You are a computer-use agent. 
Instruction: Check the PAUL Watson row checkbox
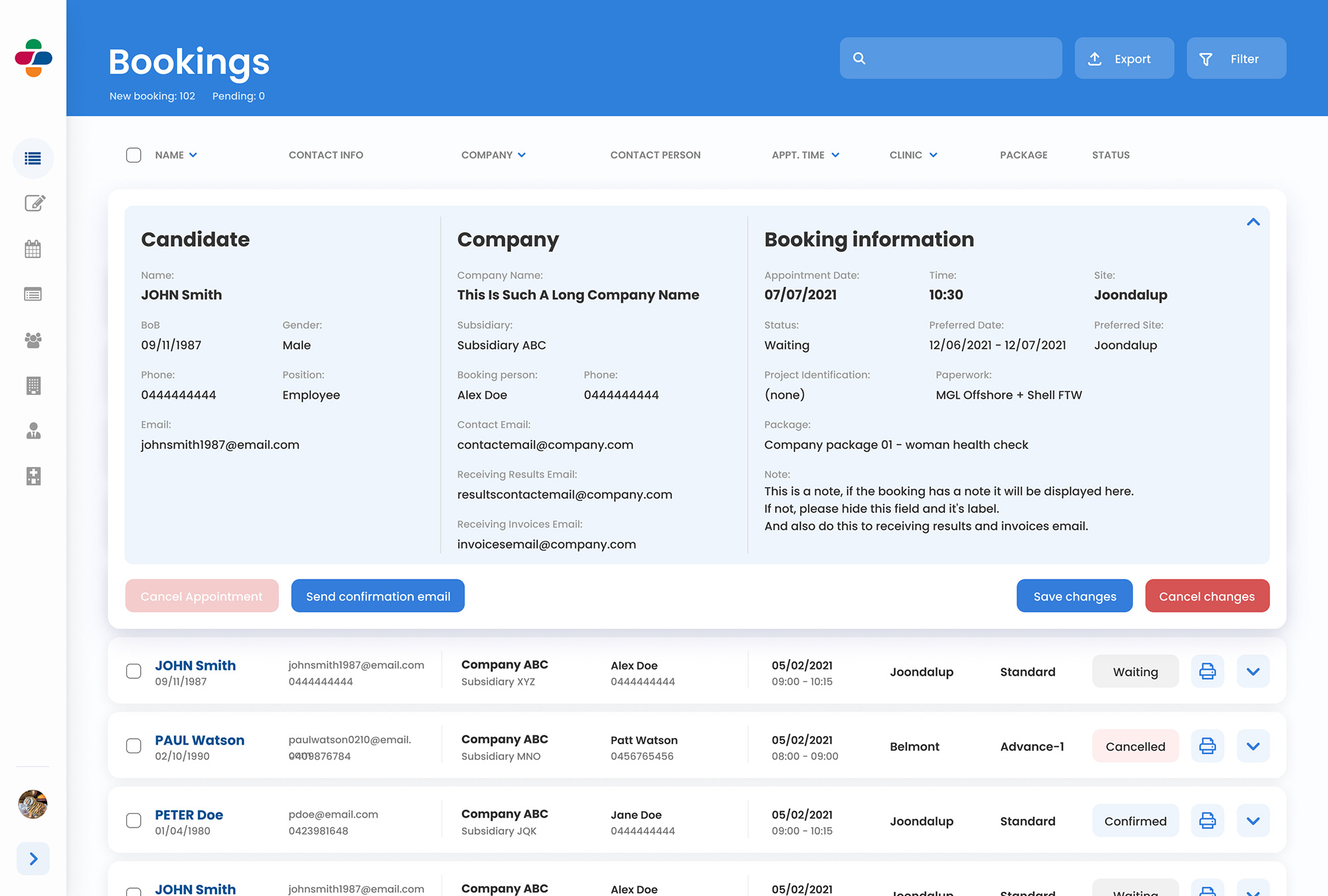(133, 746)
